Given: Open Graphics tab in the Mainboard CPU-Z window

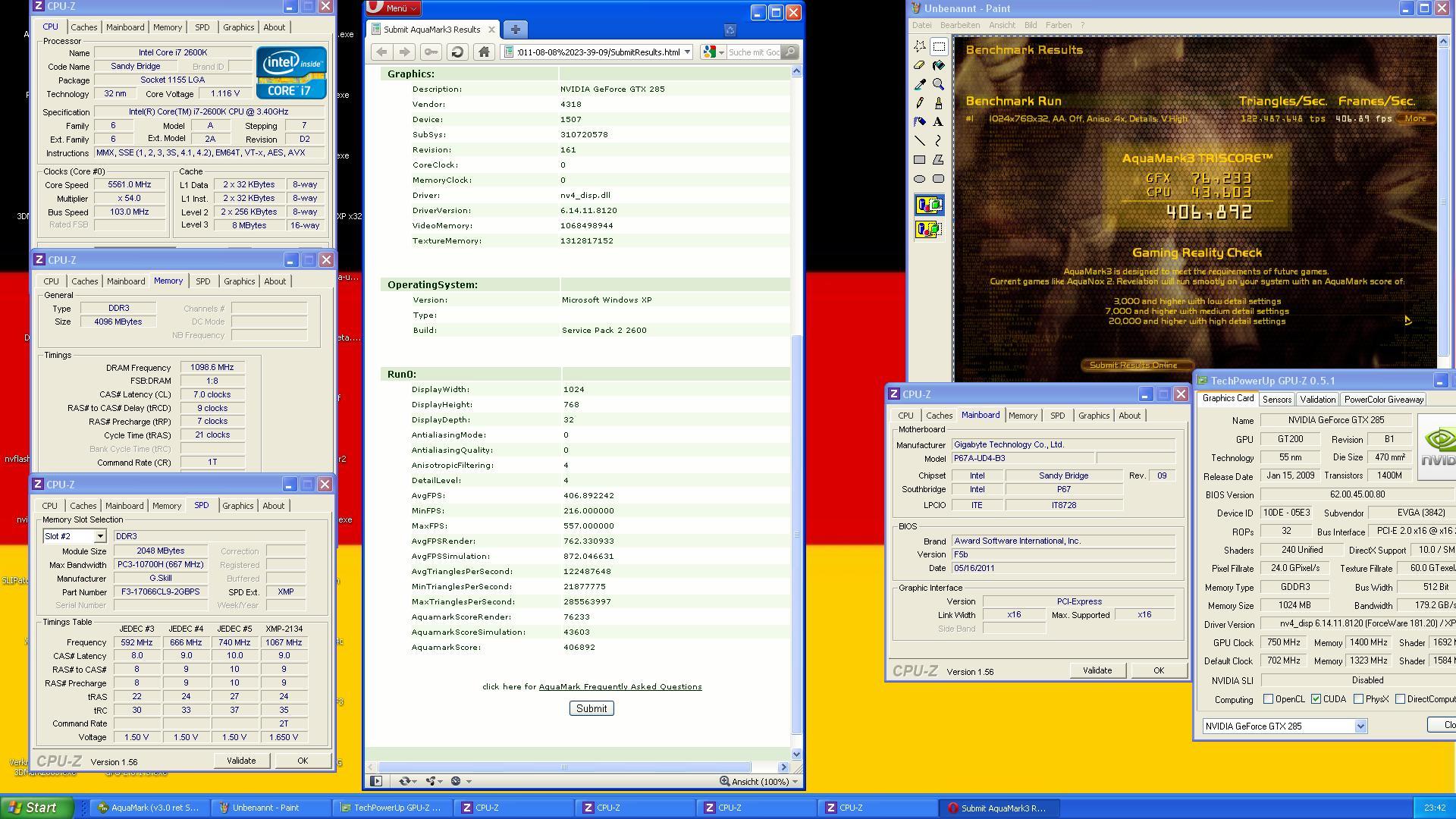Looking at the screenshot, I should tap(1094, 416).
